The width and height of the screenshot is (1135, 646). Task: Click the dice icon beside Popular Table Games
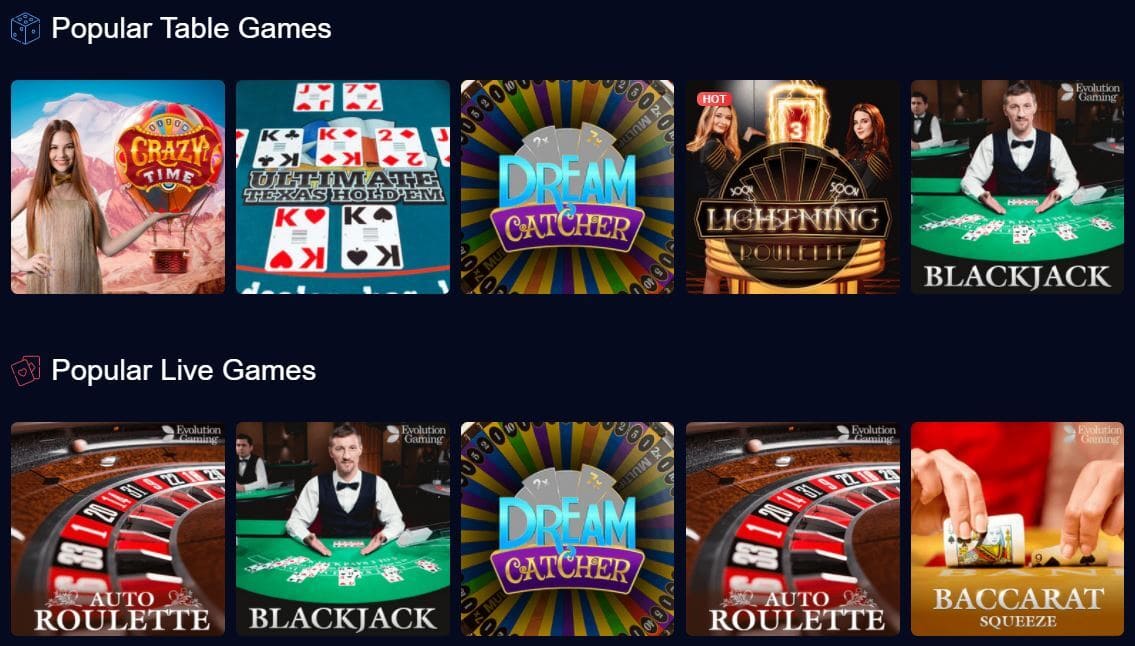point(25,28)
